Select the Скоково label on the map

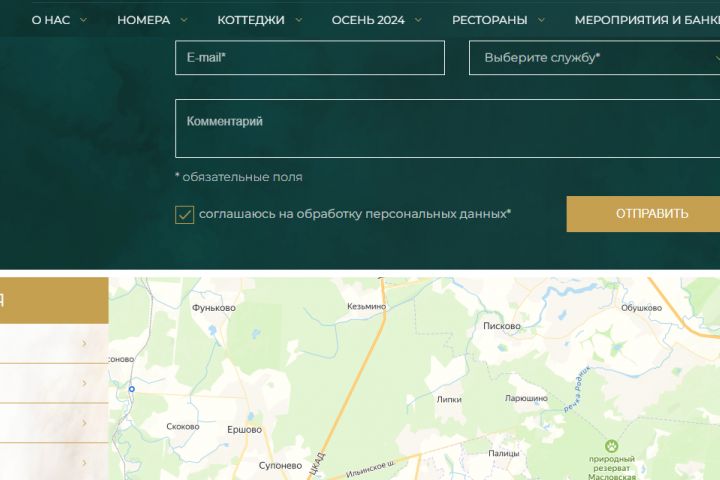tap(183, 426)
